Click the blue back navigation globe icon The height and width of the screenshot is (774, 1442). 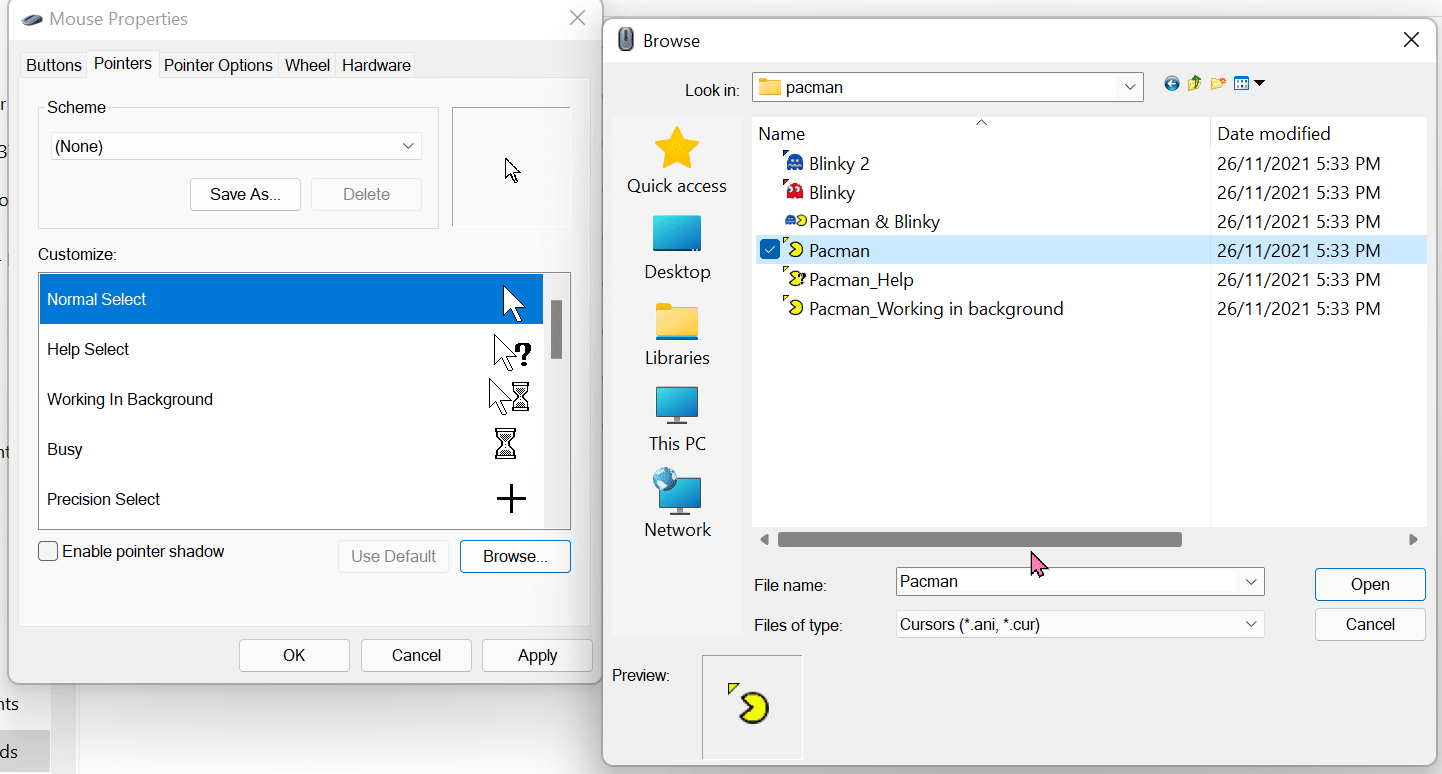[x=1171, y=83]
